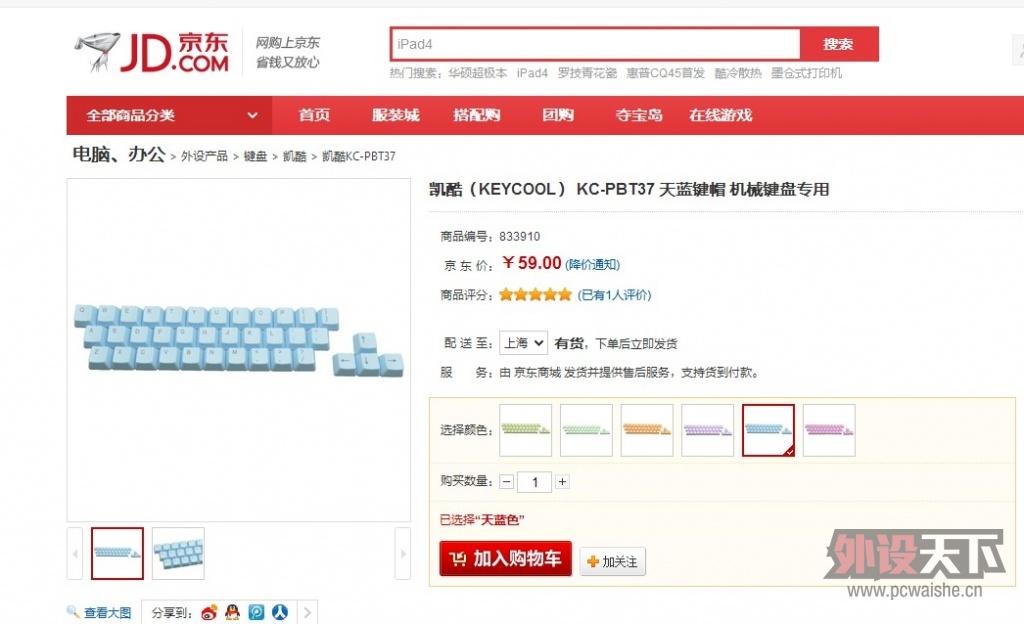Screen dimensions: 1024x624
Task: Open 电脑、办公 breadcrumb category
Action: pos(119,154)
